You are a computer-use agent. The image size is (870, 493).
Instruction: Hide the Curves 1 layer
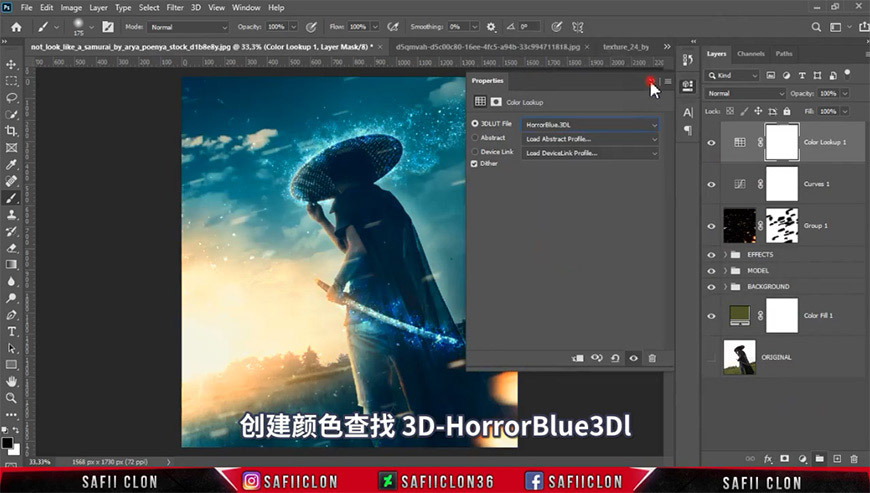pyautogui.click(x=711, y=184)
